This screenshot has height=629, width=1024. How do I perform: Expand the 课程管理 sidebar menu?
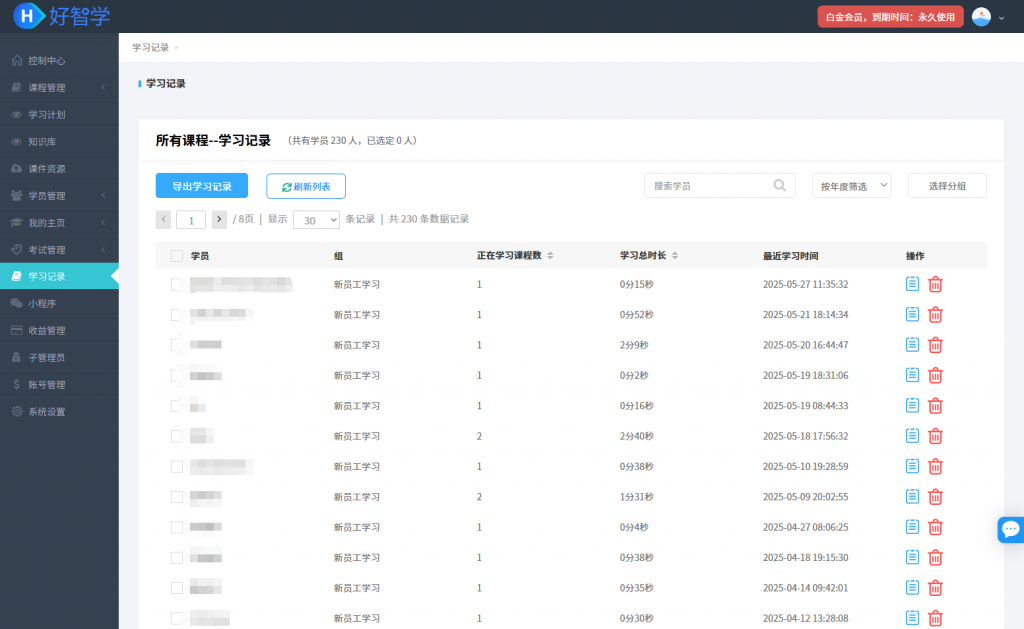[59, 88]
